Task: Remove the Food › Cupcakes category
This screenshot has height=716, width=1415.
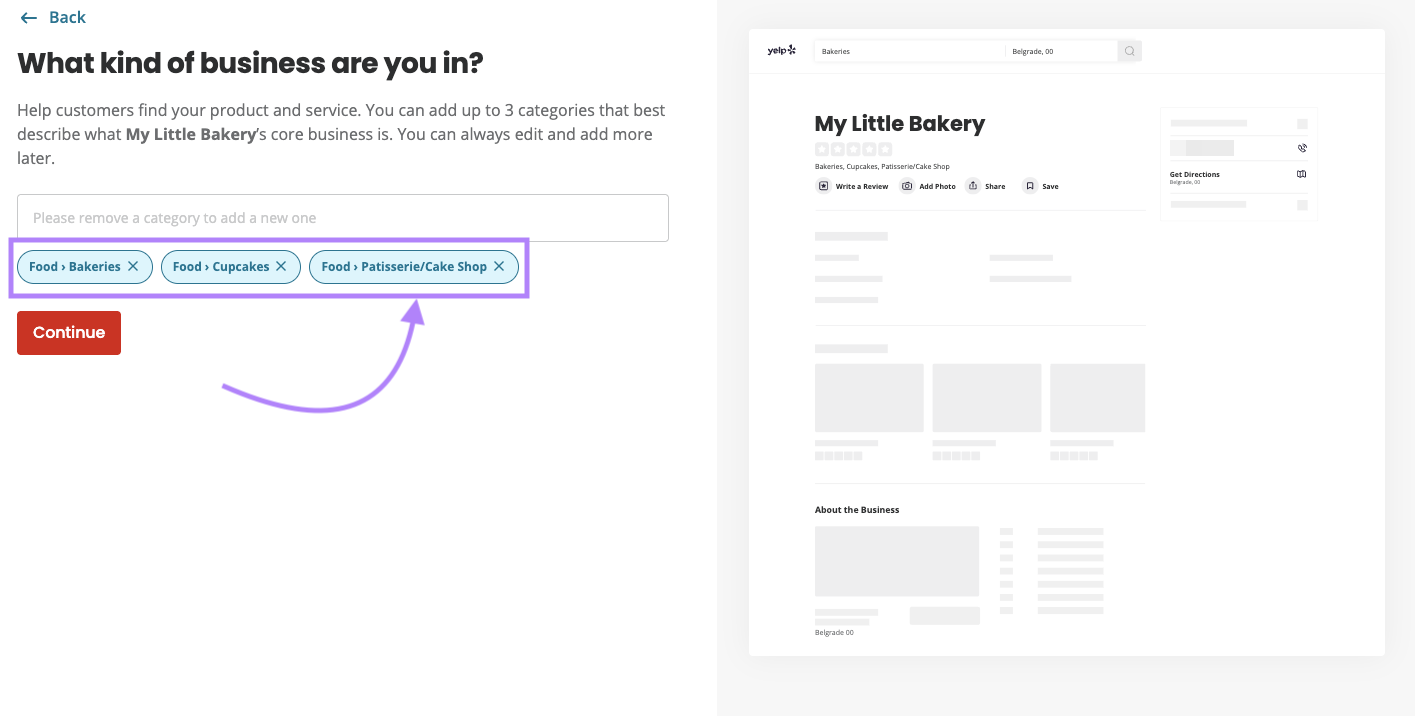Action: pyautogui.click(x=281, y=266)
